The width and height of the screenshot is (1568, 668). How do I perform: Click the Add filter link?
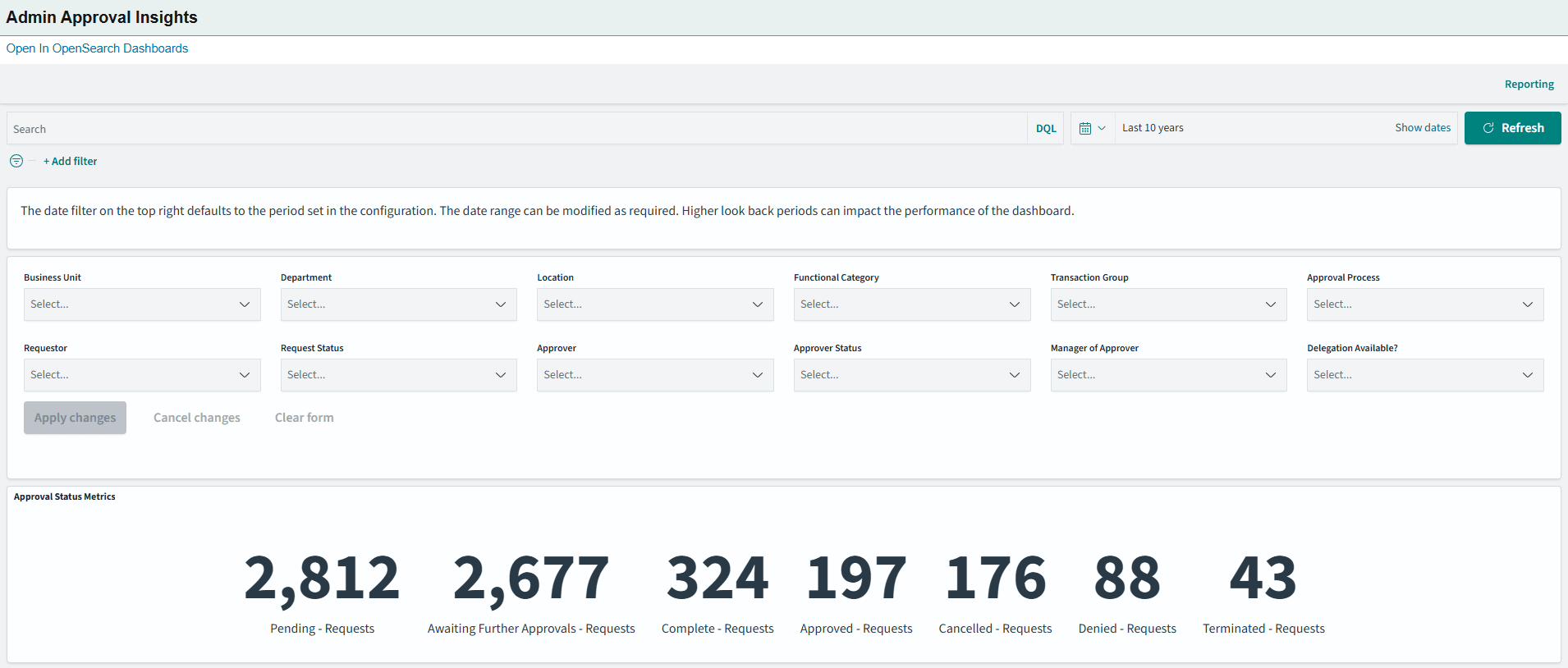70,162
